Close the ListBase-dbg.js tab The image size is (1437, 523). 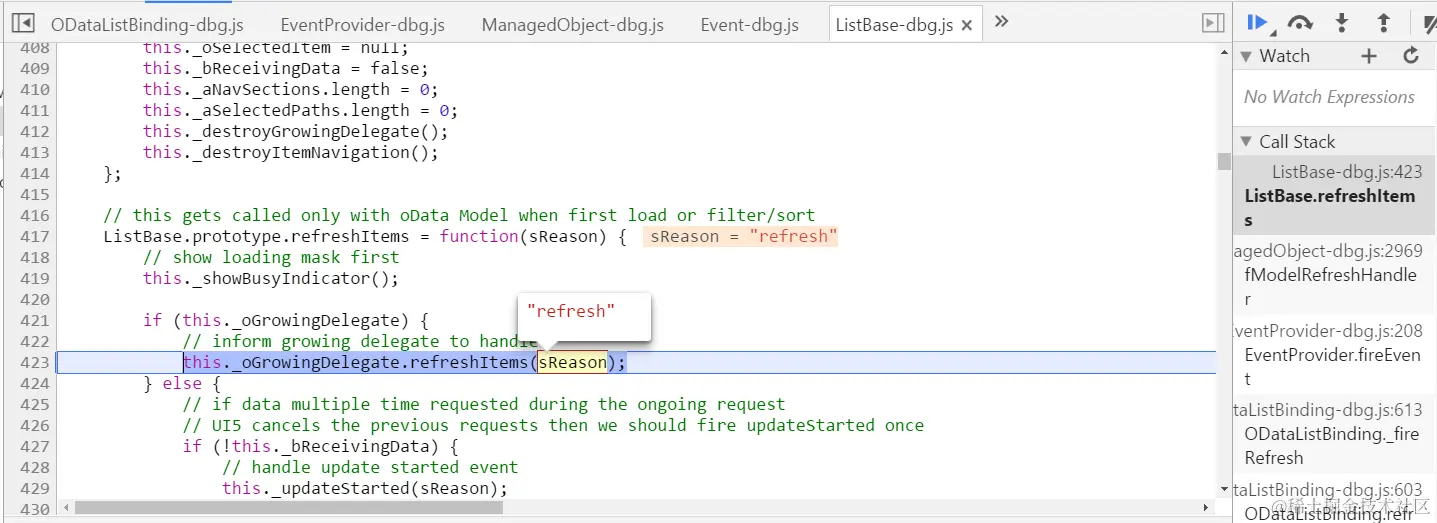967,26
